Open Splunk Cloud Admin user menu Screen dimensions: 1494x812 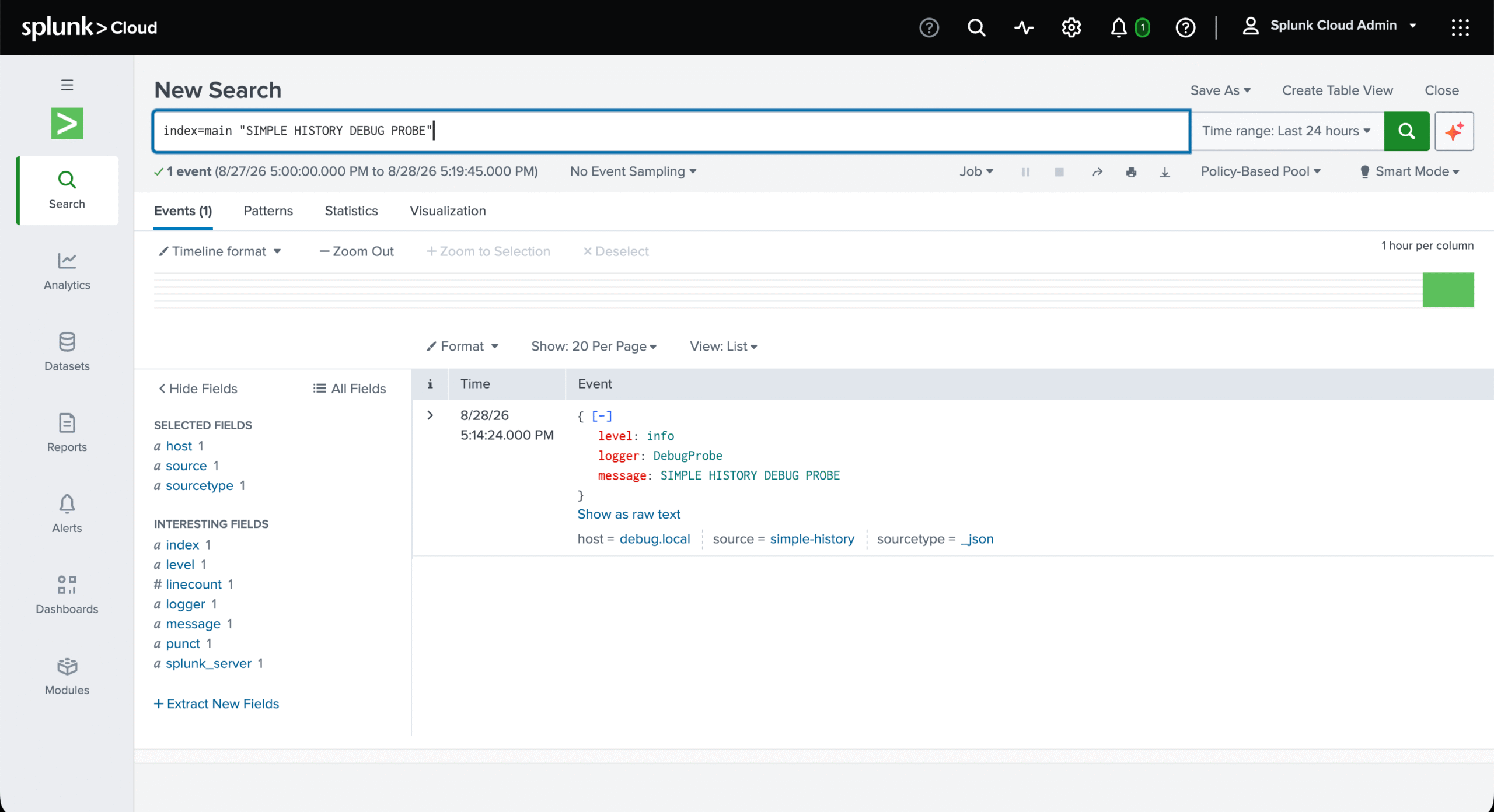pyautogui.click(x=1329, y=26)
